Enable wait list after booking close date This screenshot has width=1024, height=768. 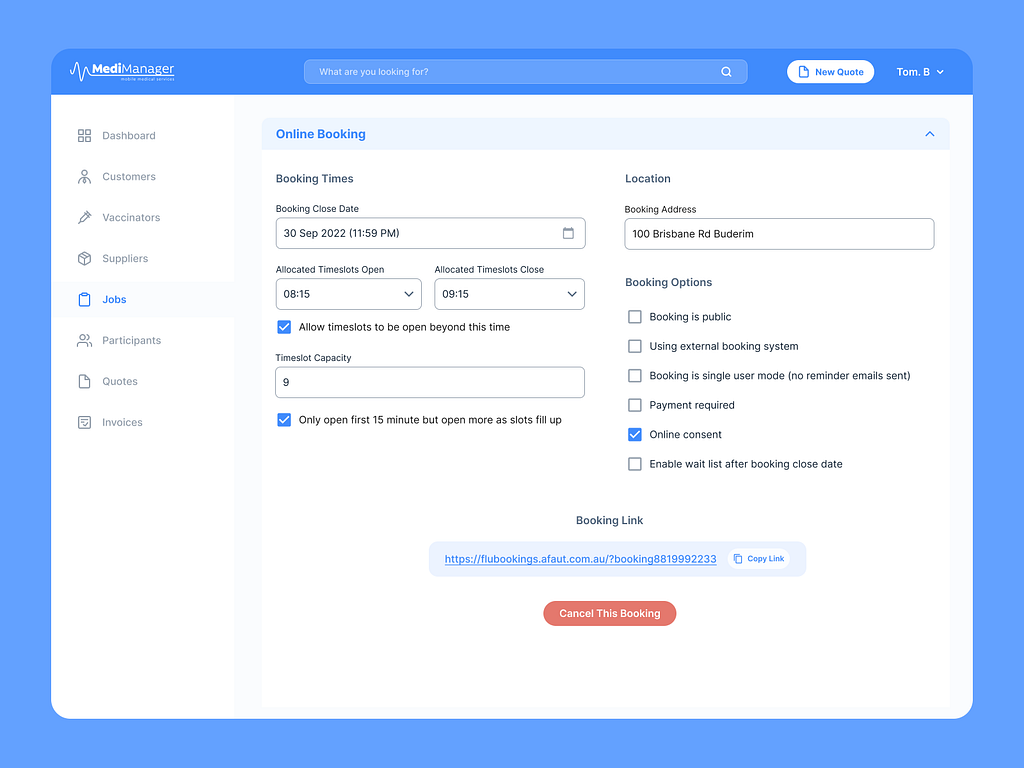click(635, 464)
